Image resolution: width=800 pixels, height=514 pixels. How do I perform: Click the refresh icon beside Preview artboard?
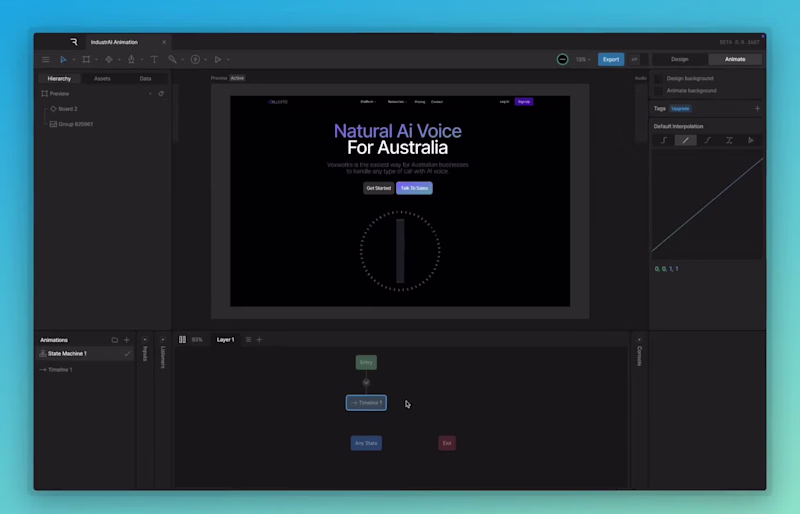click(161, 94)
